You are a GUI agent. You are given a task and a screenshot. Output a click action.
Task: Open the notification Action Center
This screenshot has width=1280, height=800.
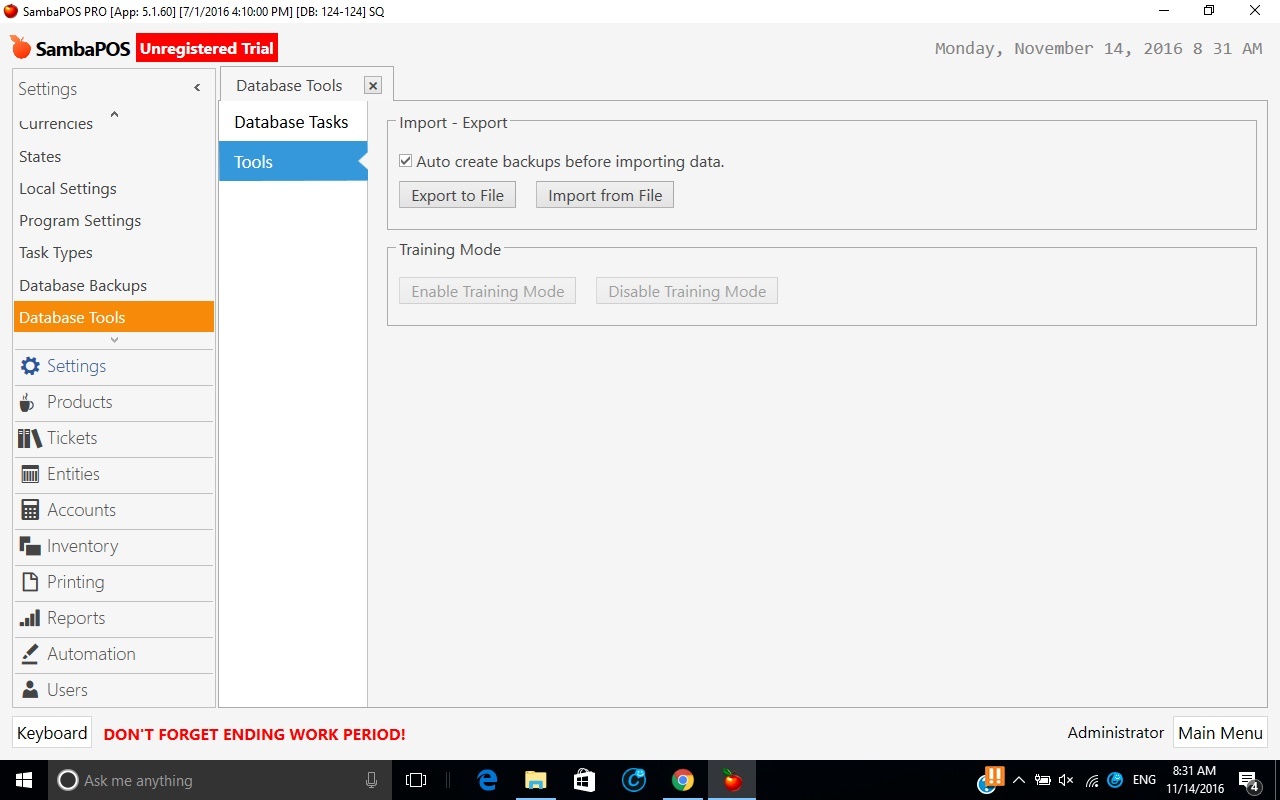coord(1249,781)
